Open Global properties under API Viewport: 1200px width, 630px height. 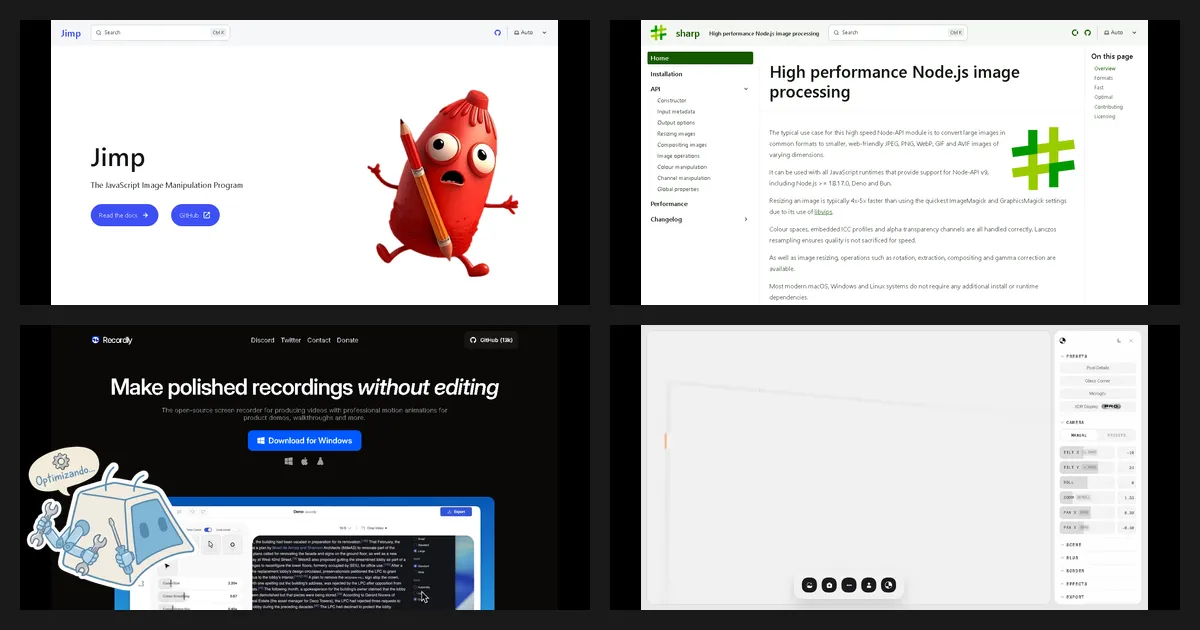pyautogui.click(x=678, y=189)
